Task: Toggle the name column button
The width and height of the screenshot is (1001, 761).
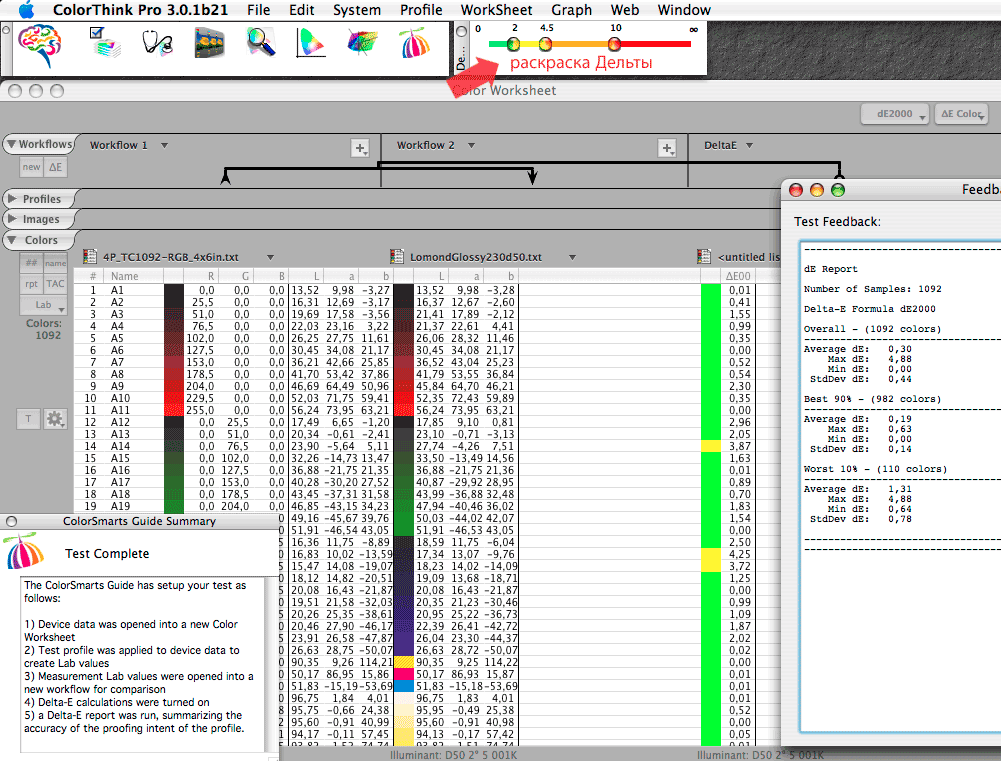Action: point(55,263)
